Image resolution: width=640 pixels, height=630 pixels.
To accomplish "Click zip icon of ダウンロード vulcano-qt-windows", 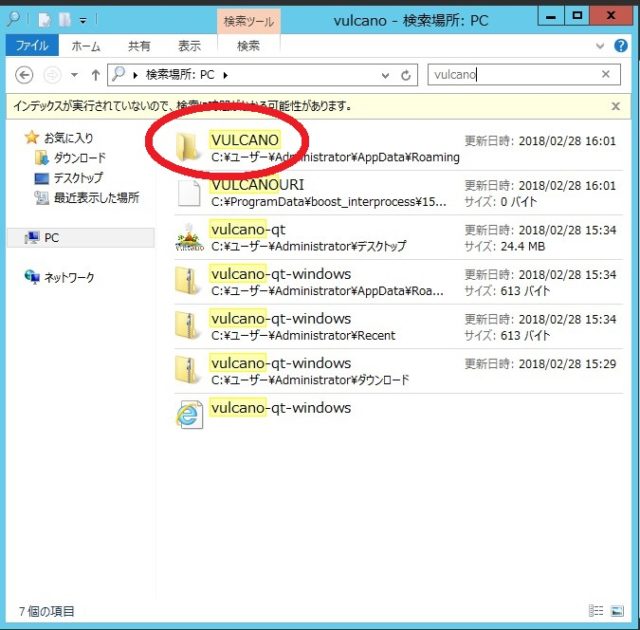I will click(x=188, y=370).
